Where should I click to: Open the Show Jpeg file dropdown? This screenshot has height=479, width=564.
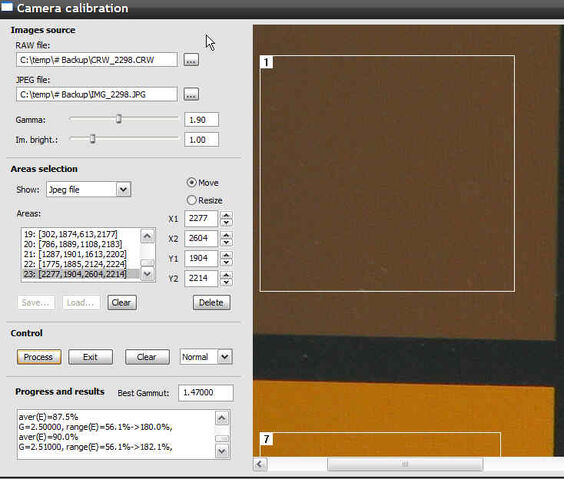pos(123,190)
